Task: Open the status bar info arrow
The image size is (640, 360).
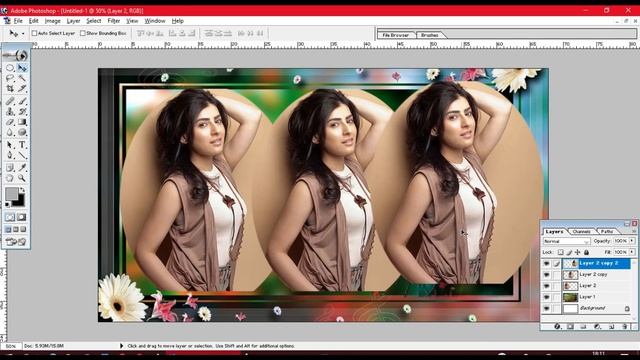Action: tap(121, 346)
